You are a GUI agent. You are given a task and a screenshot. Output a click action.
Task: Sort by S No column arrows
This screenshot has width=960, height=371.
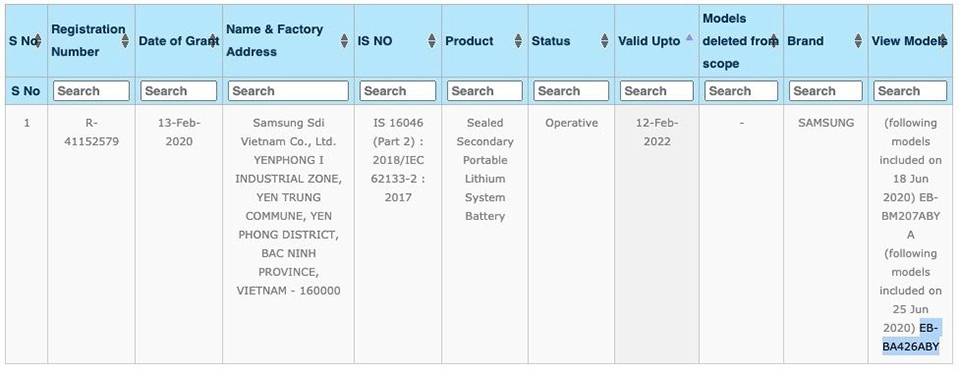(x=38, y=41)
